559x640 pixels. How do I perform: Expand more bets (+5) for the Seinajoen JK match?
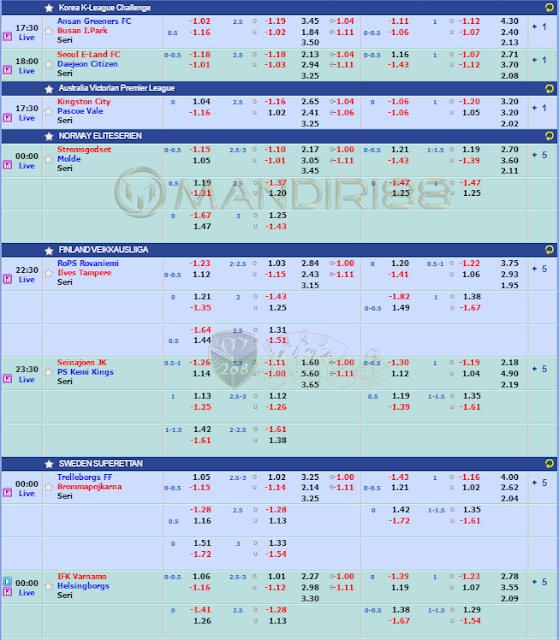tap(539, 369)
